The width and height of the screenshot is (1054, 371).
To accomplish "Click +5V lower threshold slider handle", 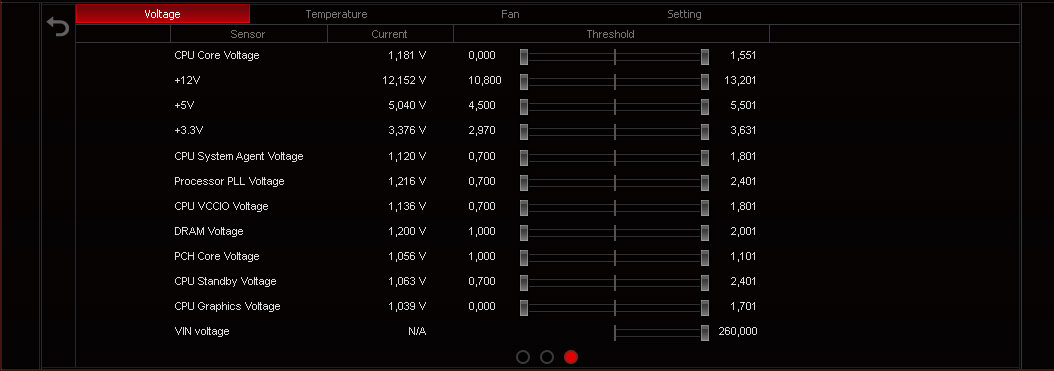I will tap(524, 107).
